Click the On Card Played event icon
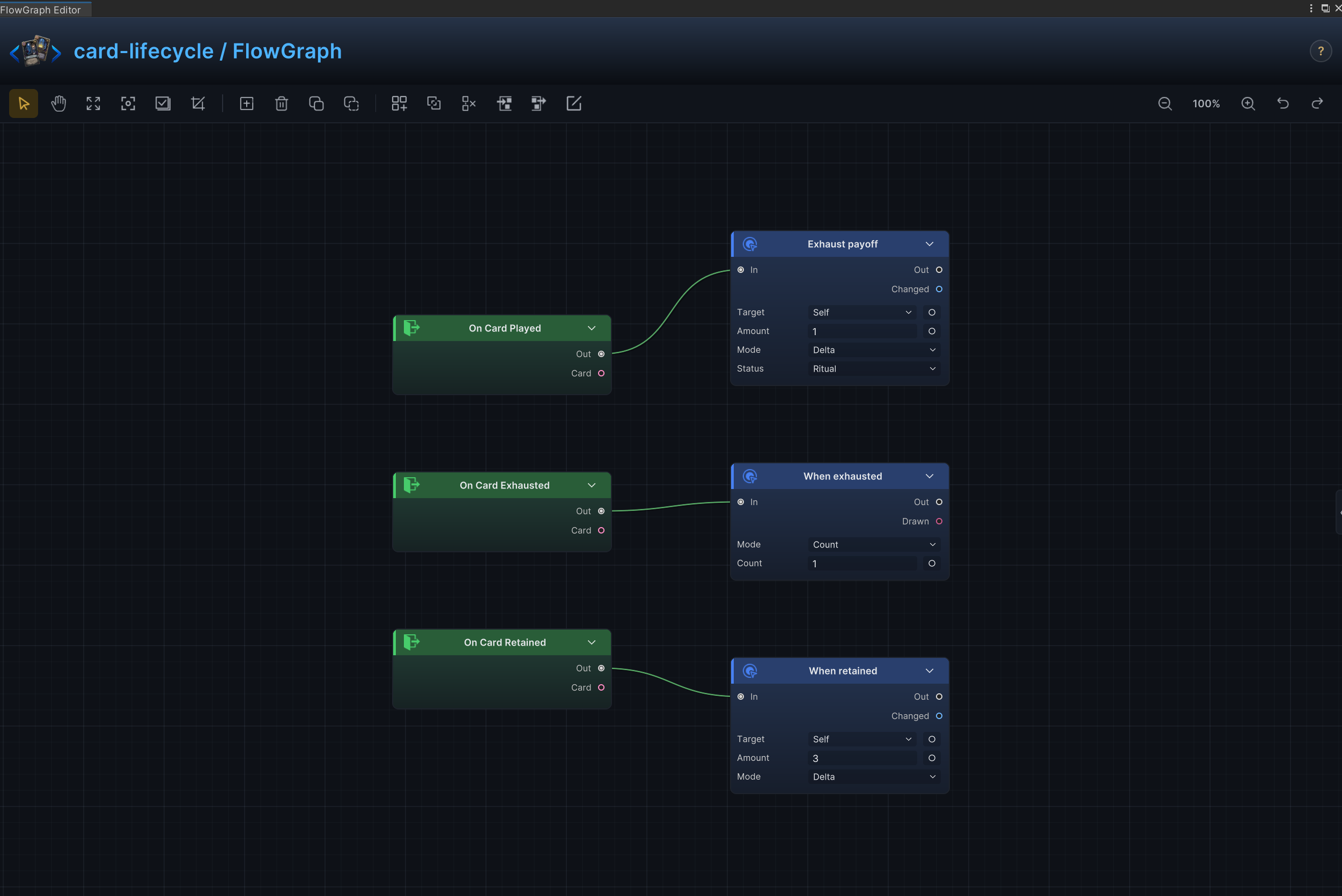The width and height of the screenshot is (1342, 896). pos(411,328)
